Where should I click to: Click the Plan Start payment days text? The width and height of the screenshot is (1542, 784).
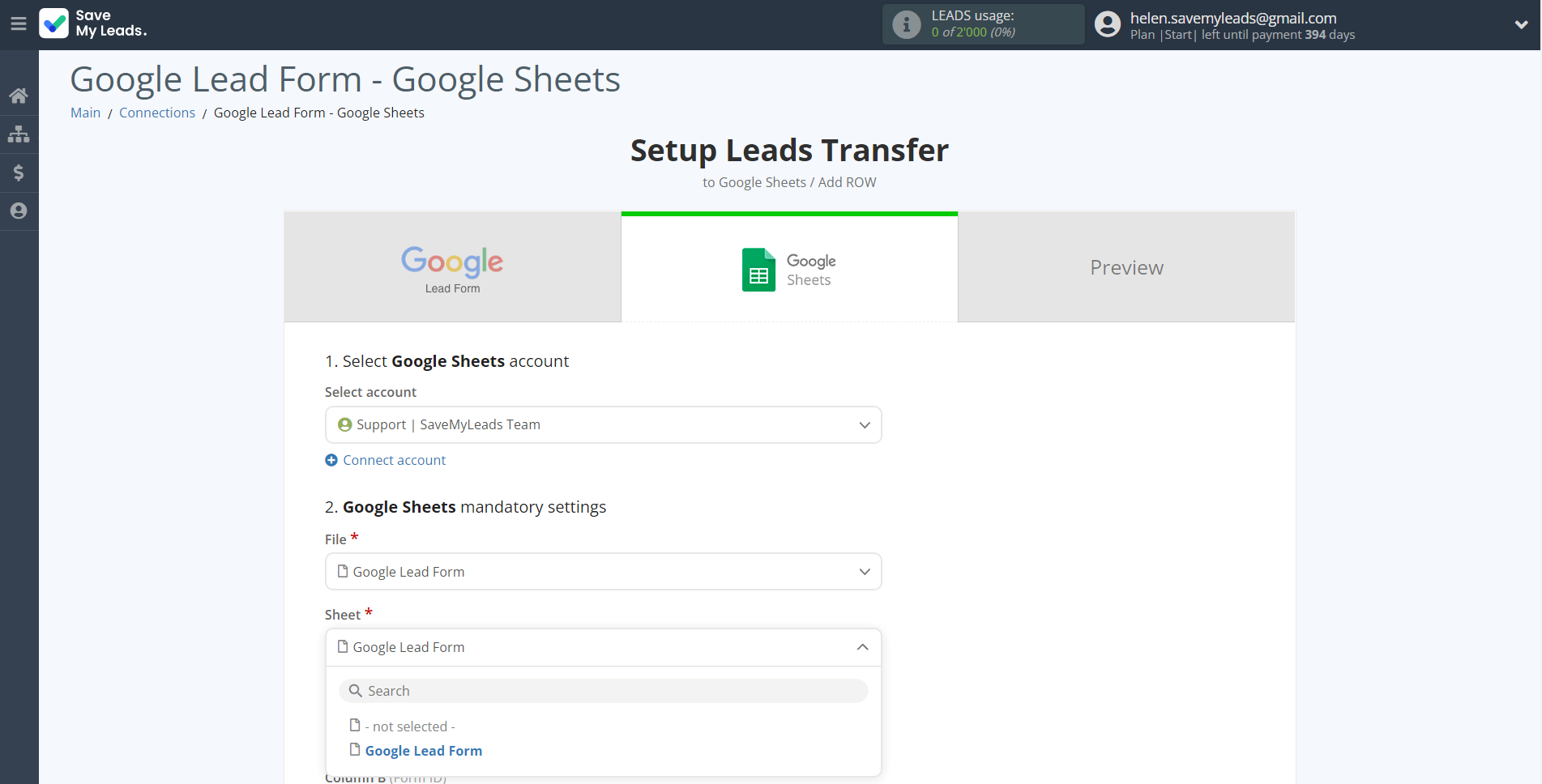1242,35
